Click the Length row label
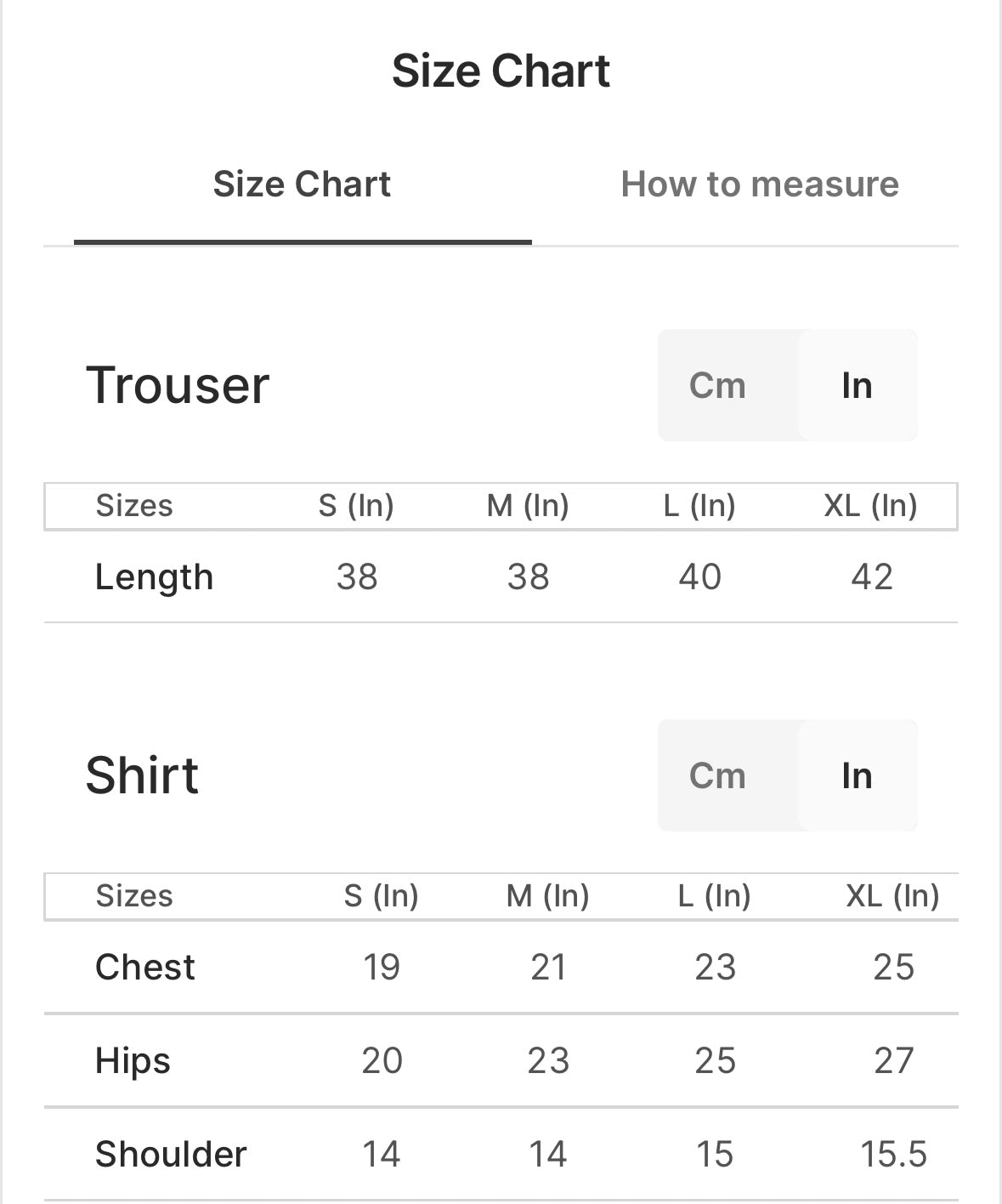 (x=154, y=577)
